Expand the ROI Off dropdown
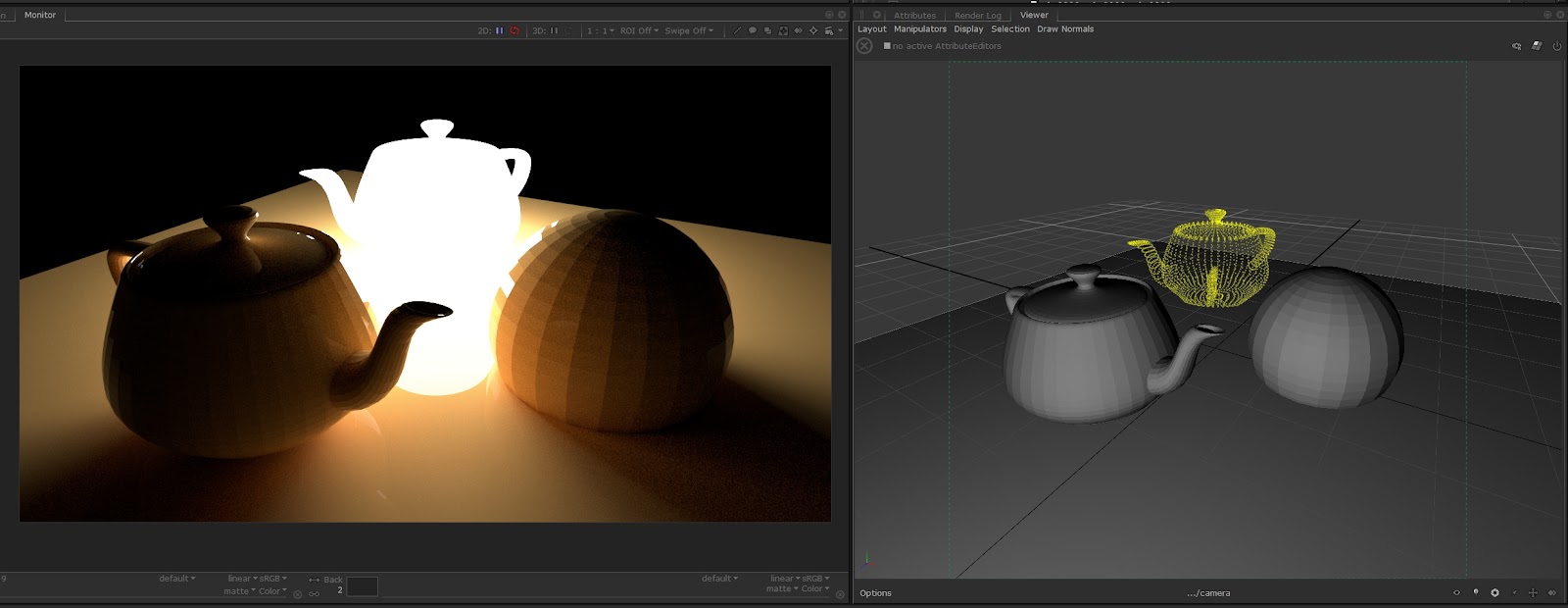The width and height of the screenshot is (1568, 608). click(x=639, y=31)
